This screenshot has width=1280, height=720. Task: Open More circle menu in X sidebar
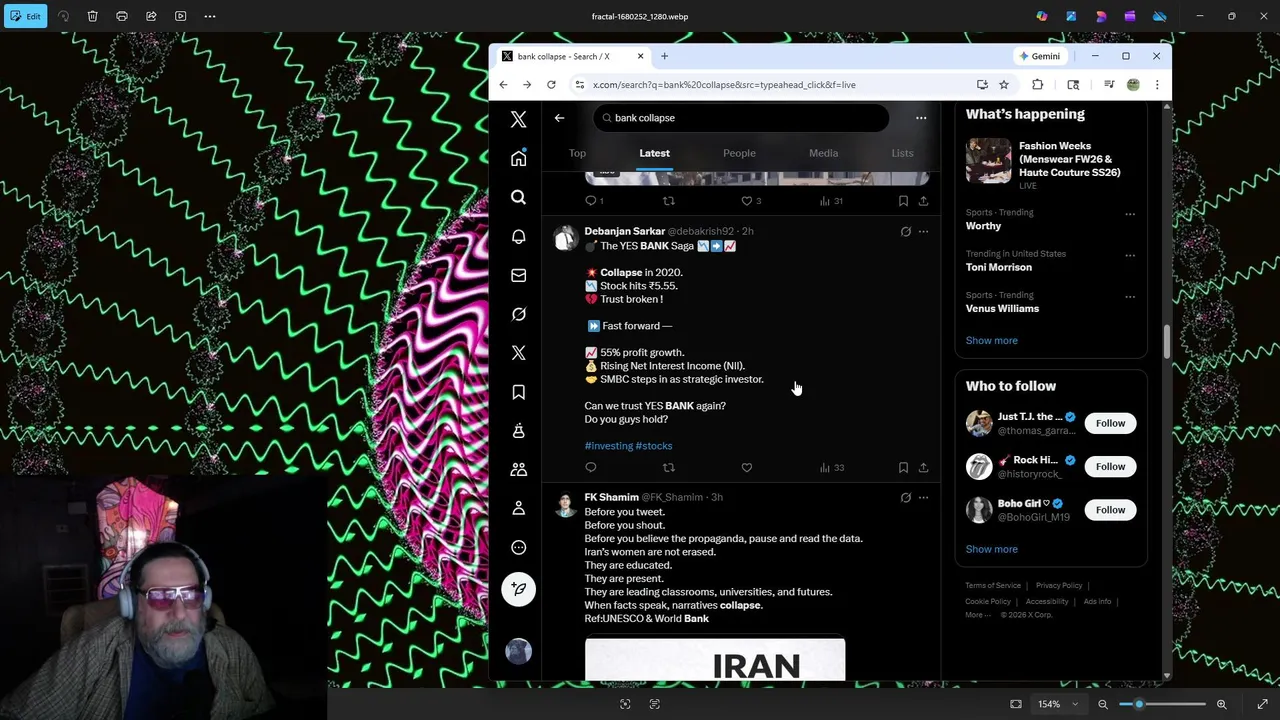click(x=518, y=547)
